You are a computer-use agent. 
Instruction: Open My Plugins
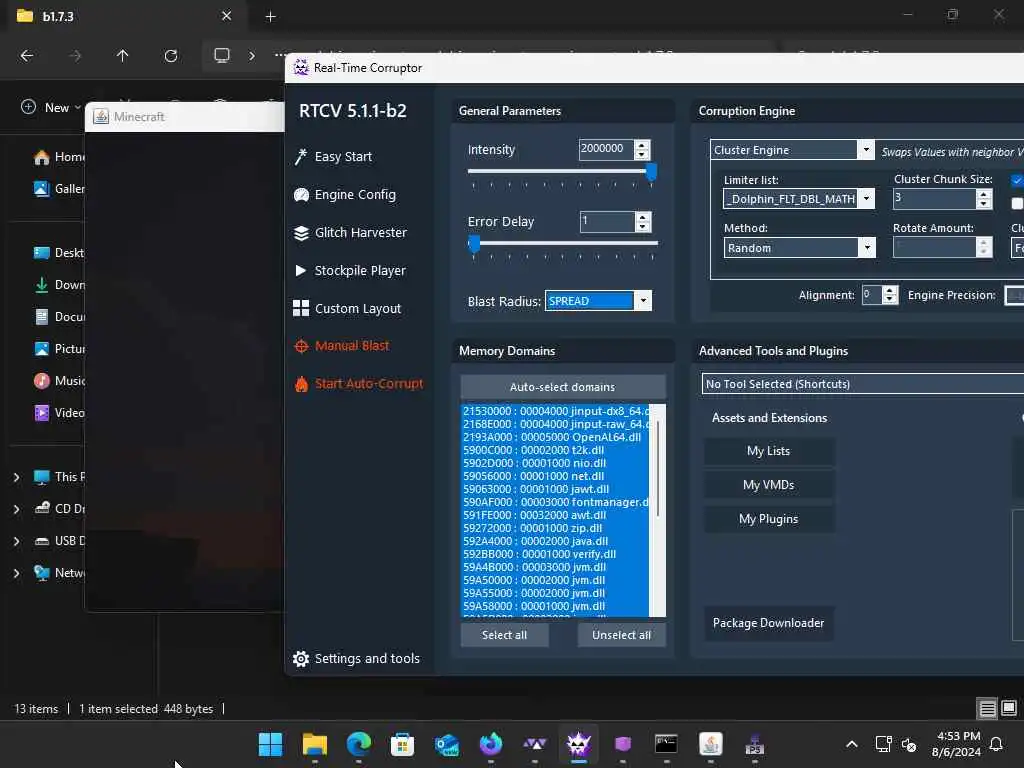point(769,519)
